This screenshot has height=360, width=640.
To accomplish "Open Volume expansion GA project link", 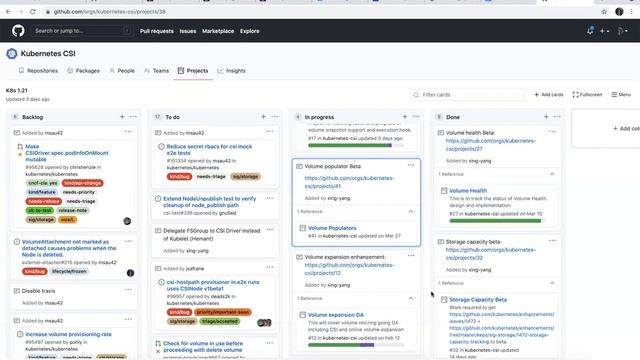I will tap(336, 315).
